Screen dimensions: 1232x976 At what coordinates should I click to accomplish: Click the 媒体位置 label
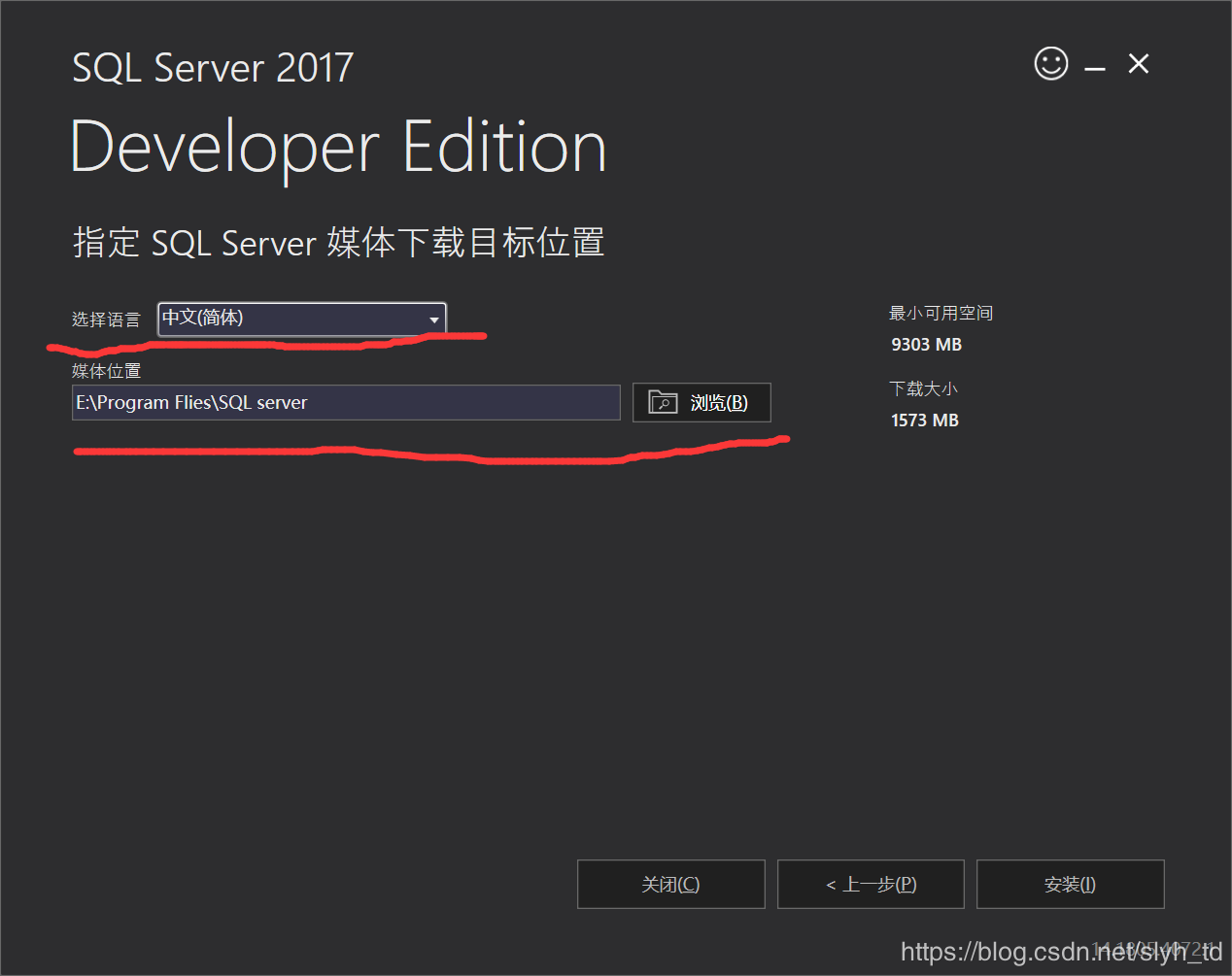point(106,371)
